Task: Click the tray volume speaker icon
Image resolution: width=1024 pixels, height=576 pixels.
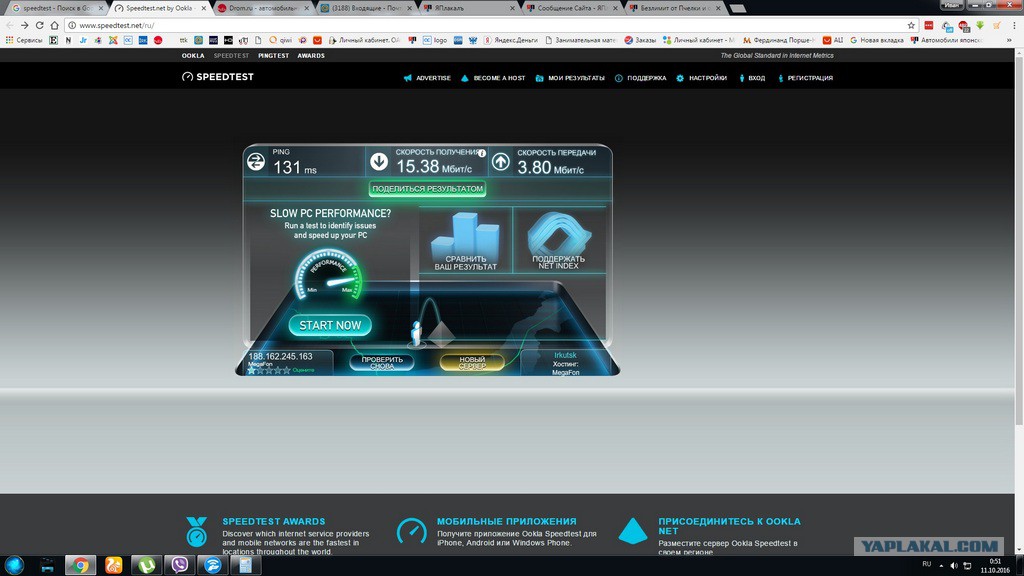Action: 954,566
